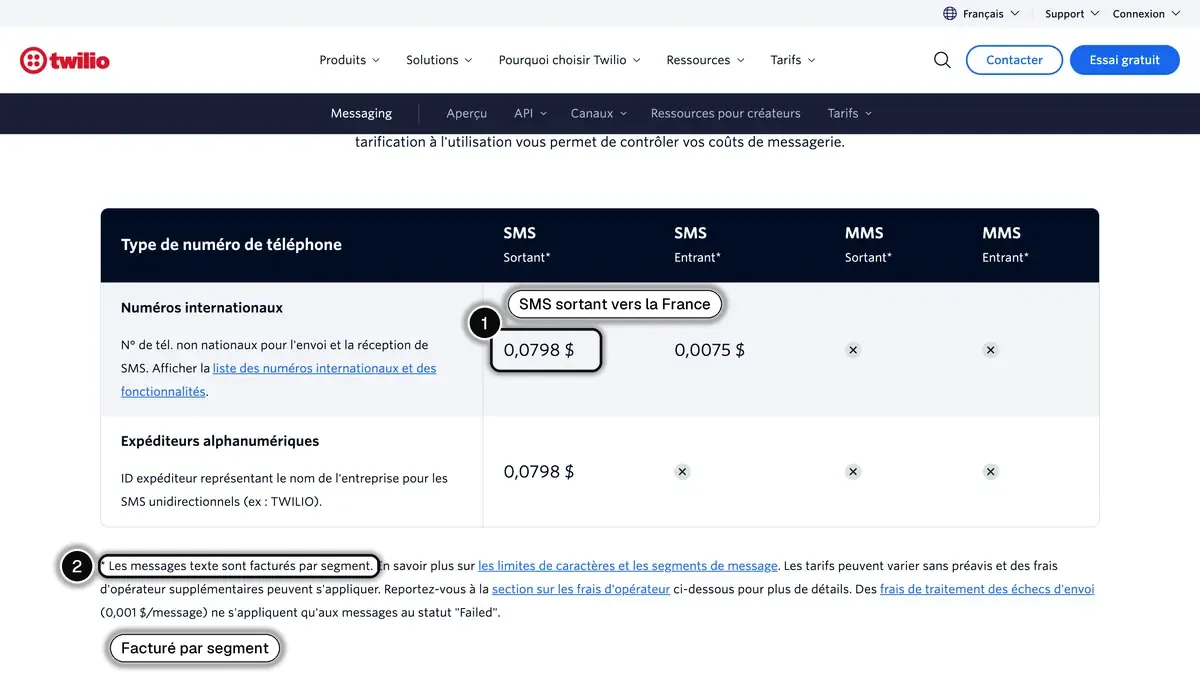Click 0,0798 $ in Expéditeurs alphanumériques row

[x=539, y=471]
